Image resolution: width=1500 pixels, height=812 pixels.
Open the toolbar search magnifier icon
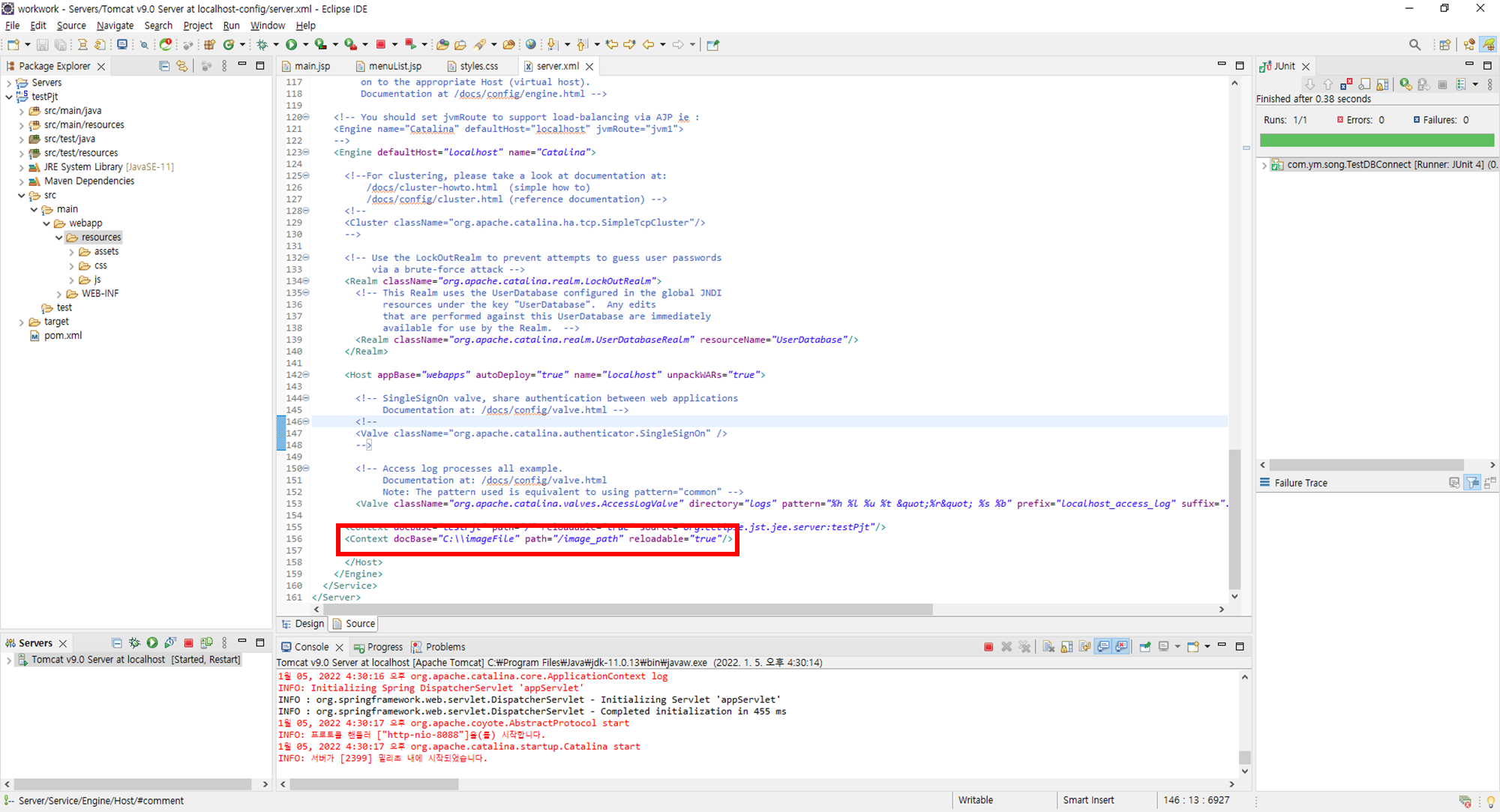[1414, 45]
